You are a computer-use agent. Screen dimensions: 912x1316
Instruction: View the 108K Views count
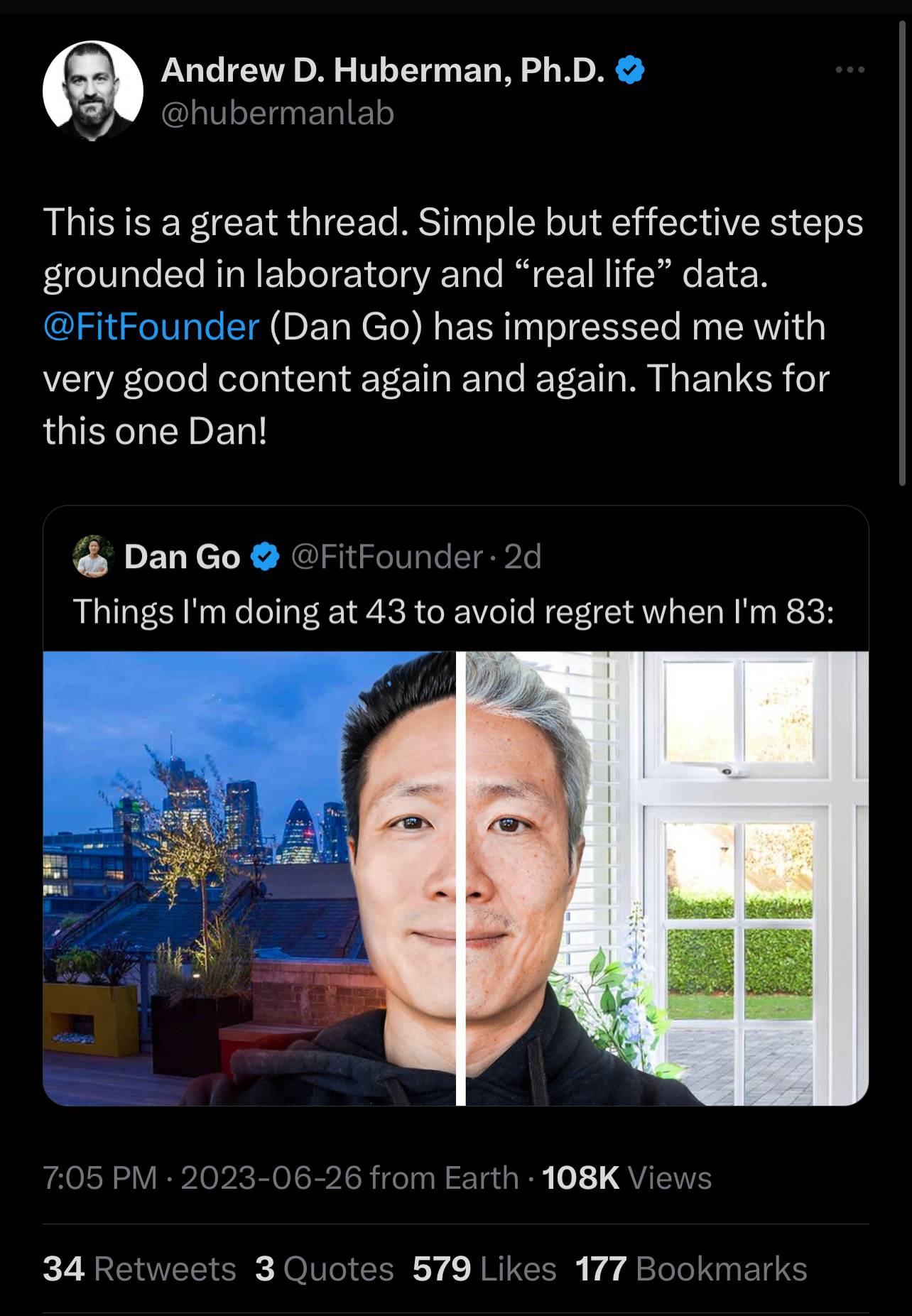(626, 1178)
